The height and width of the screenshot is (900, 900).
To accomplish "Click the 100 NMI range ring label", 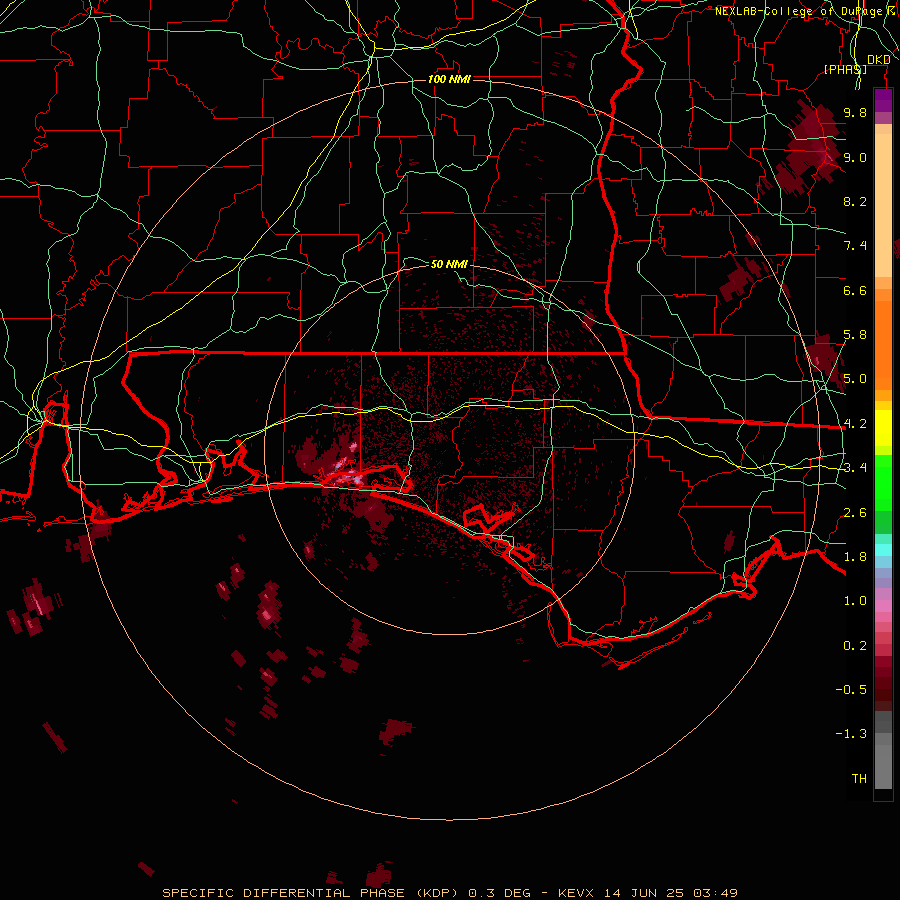I will pos(449,79).
